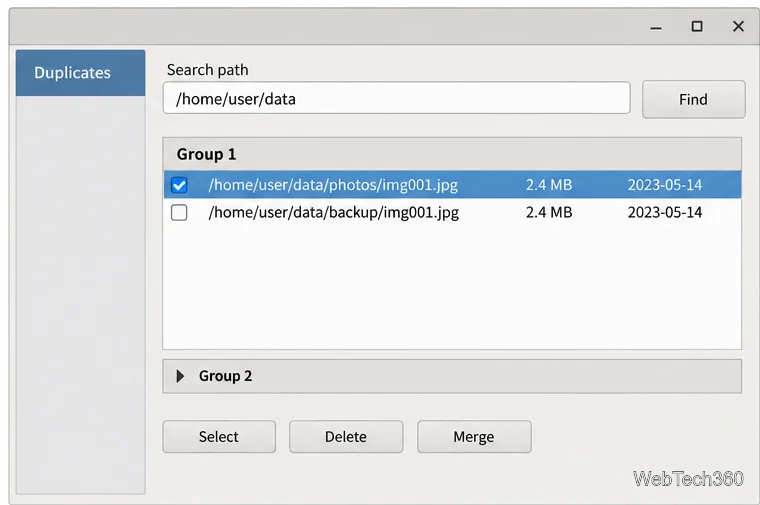Viewport: 760px width, 505px height.
Task: Click the Search path input field
Action: tap(396, 98)
